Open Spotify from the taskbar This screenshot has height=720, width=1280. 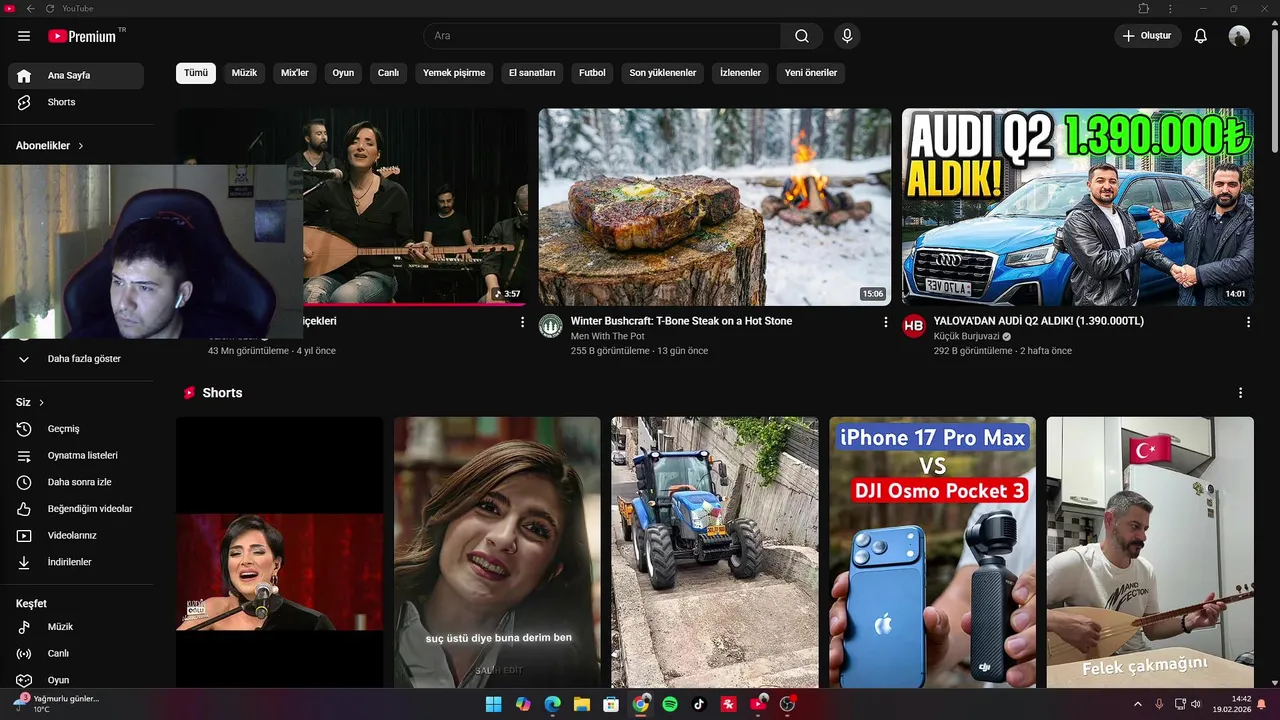(x=670, y=704)
